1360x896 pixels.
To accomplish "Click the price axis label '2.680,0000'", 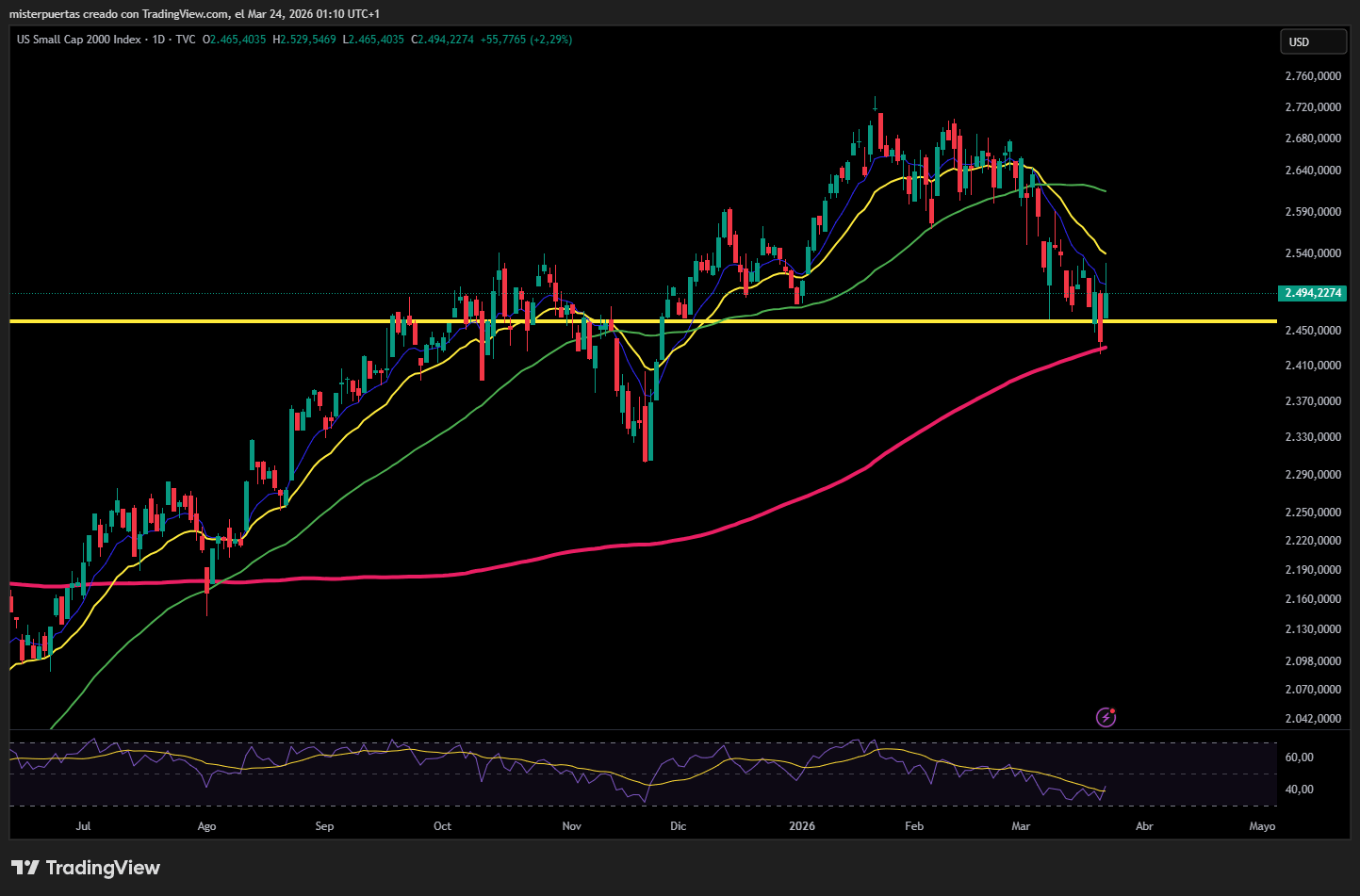I will (1313, 138).
